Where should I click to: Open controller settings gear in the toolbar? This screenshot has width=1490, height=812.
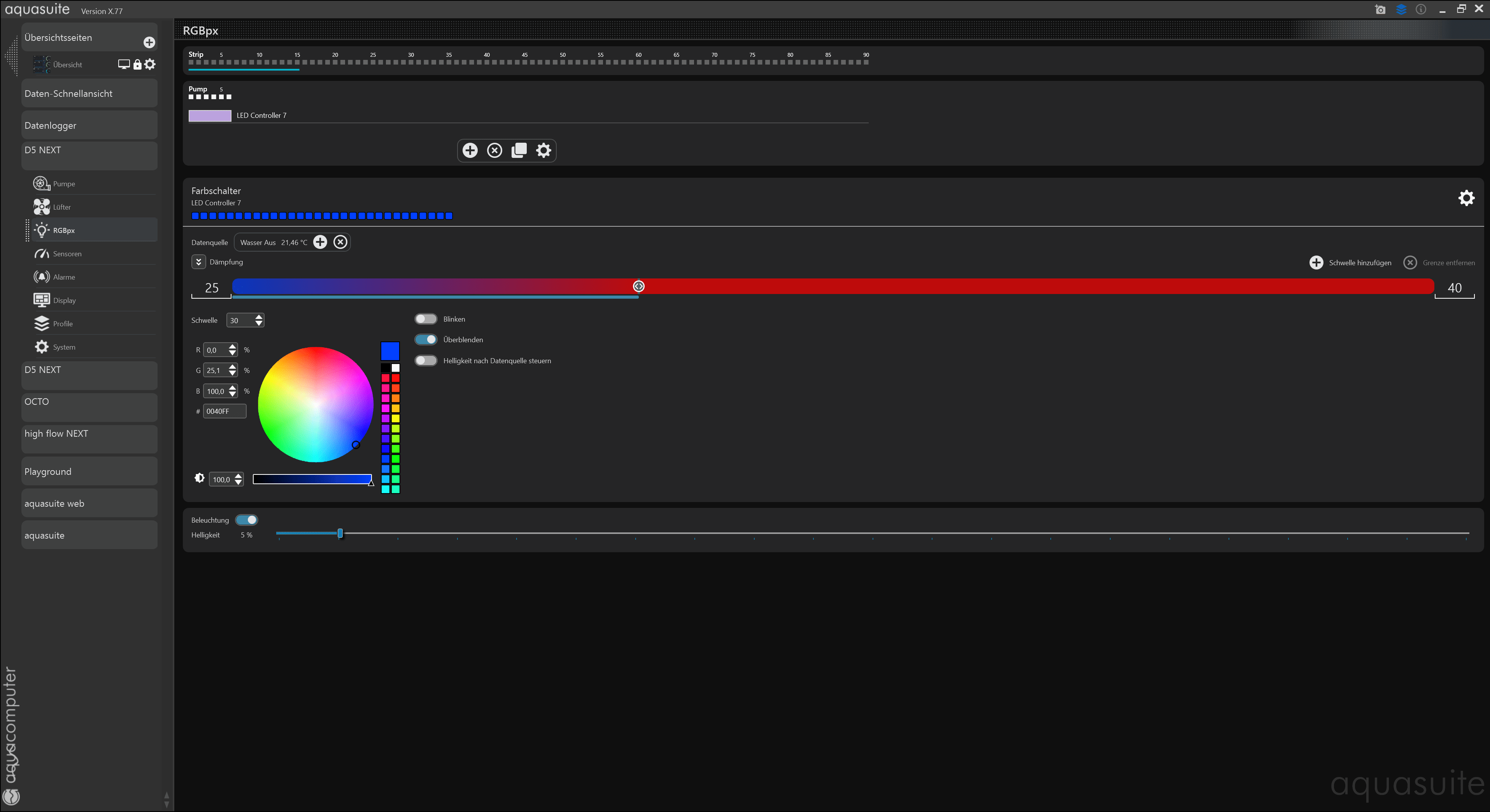pos(544,150)
